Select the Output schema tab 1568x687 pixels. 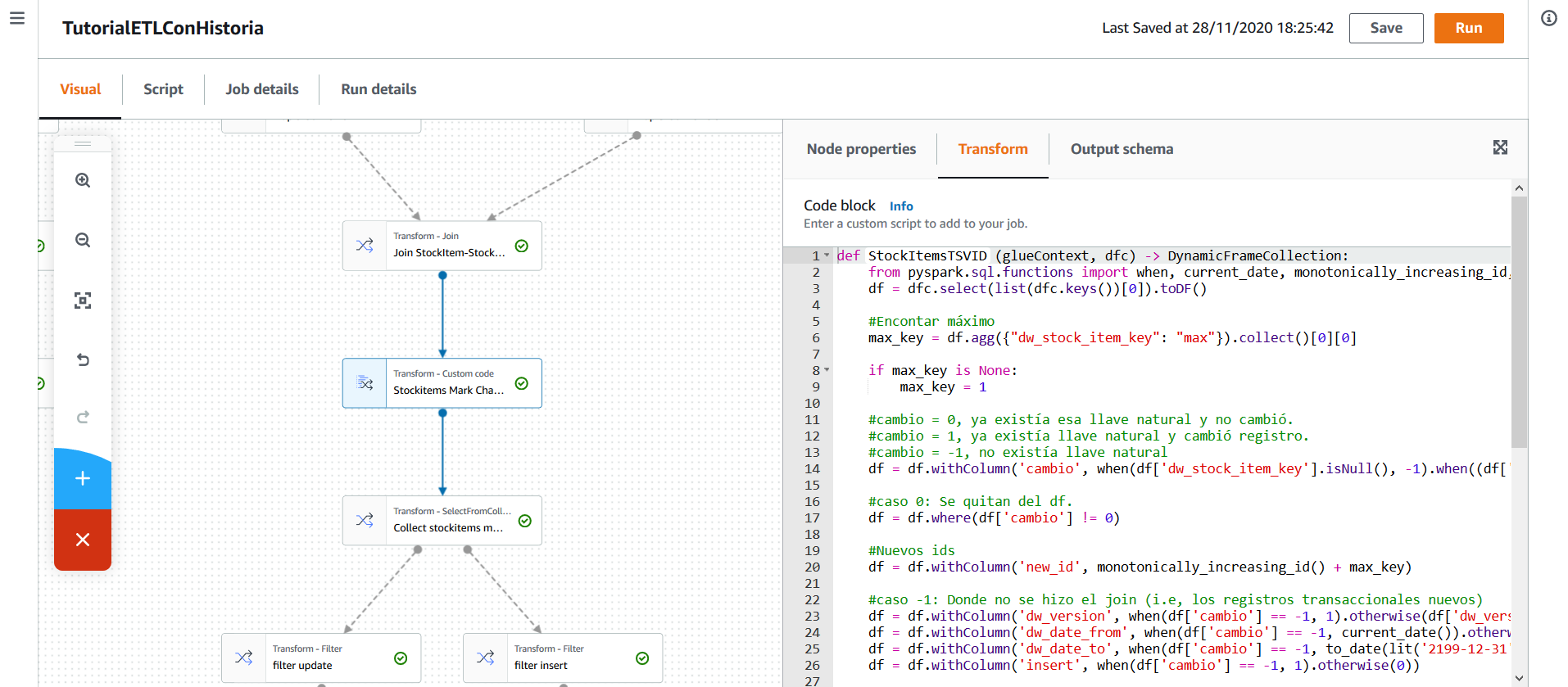tap(1122, 149)
